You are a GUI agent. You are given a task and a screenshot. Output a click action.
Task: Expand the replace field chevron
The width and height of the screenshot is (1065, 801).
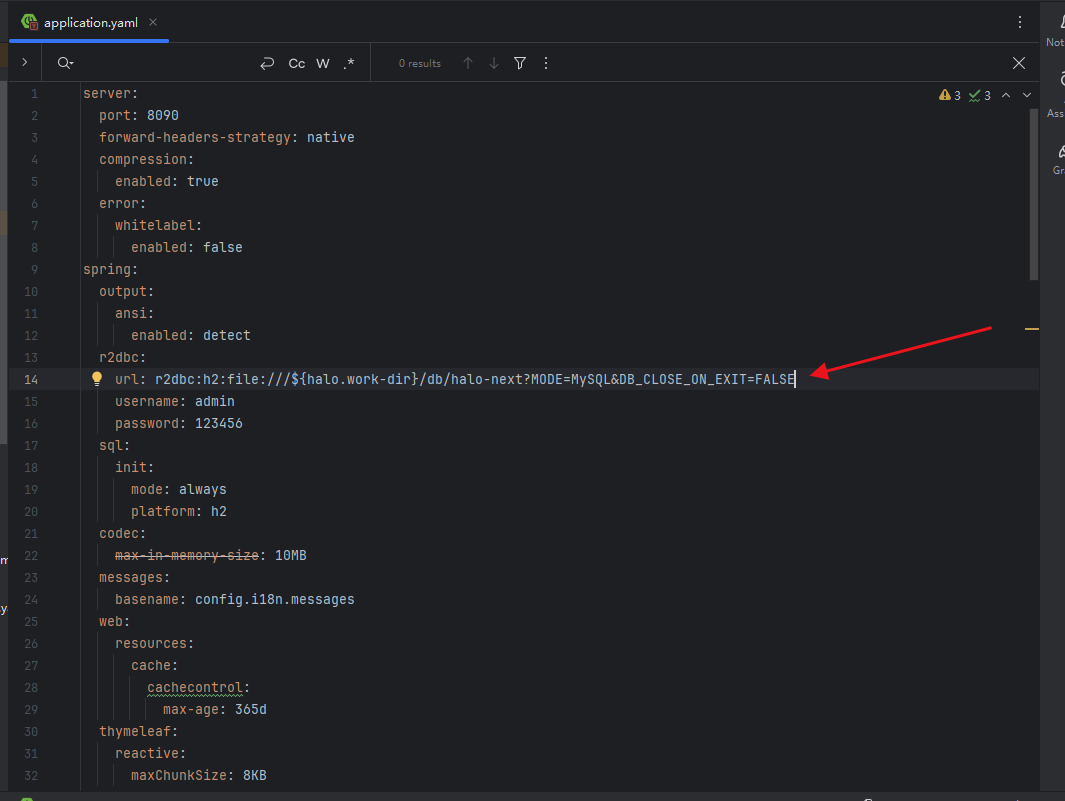point(24,63)
